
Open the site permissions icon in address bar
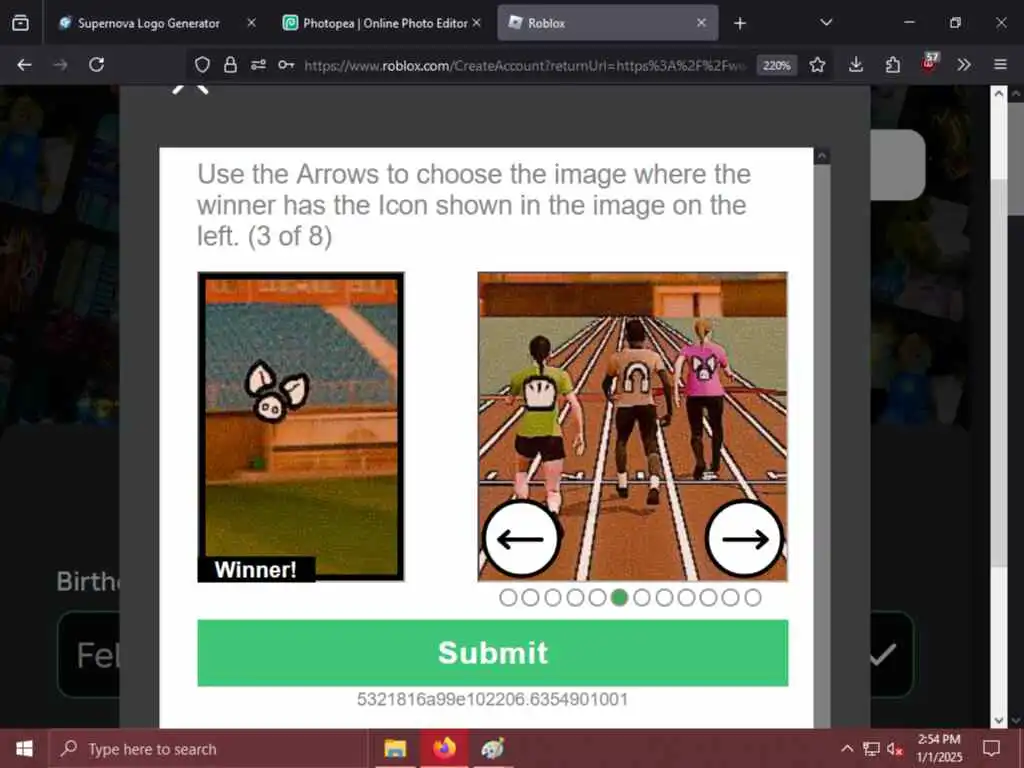click(x=258, y=65)
